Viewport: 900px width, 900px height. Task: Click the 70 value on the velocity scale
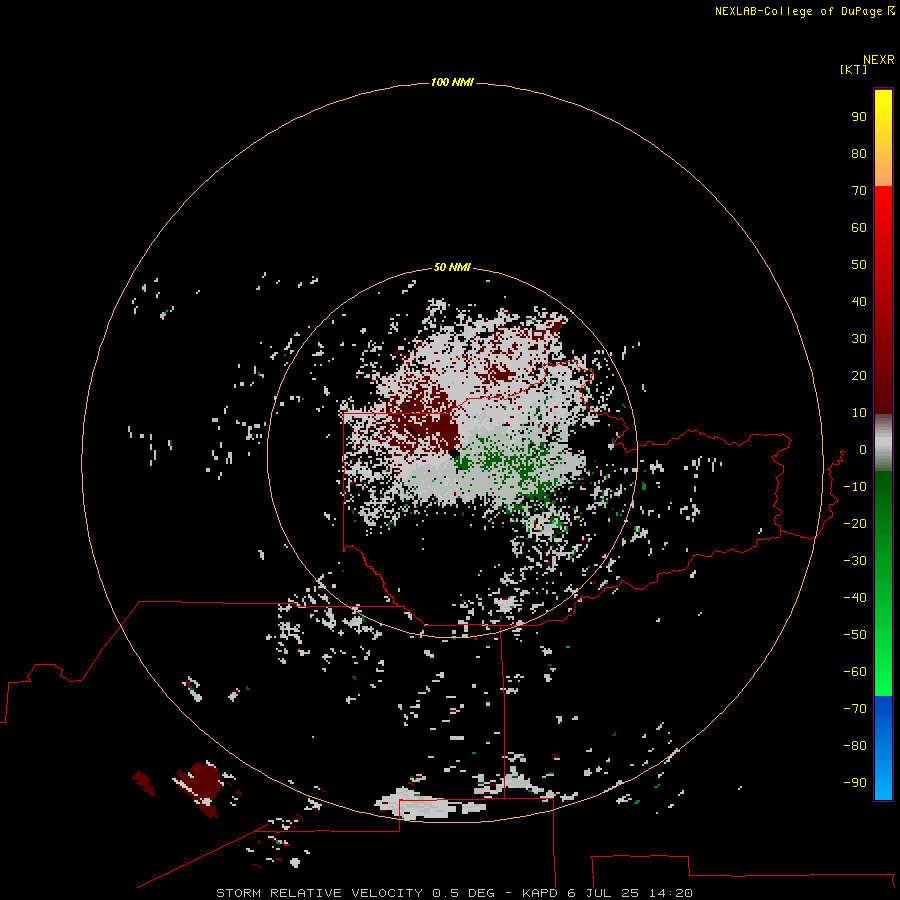tap(859, 191)
